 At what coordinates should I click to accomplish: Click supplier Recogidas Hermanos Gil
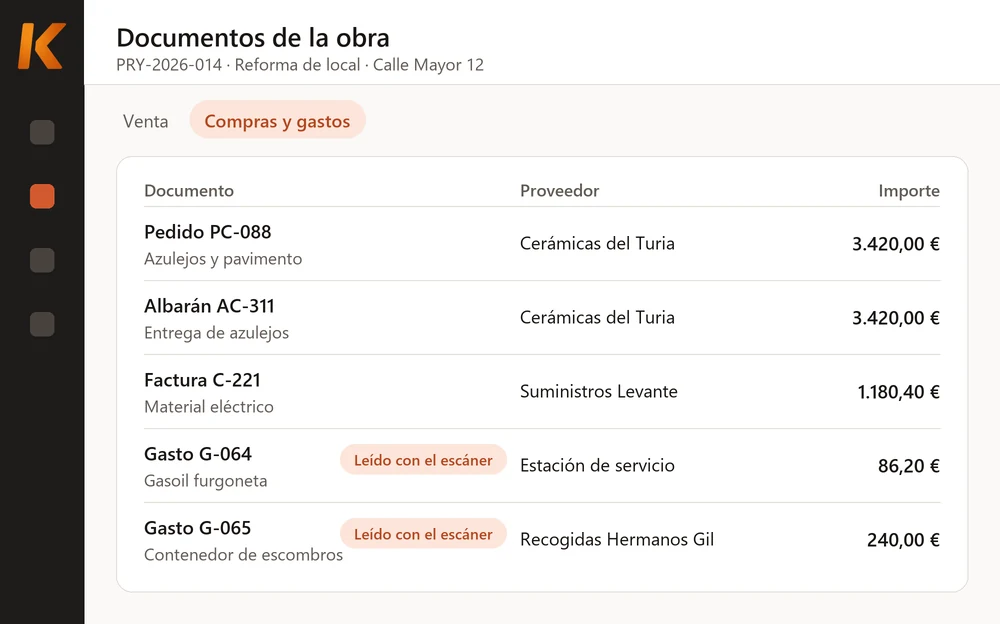coord(617,539)
